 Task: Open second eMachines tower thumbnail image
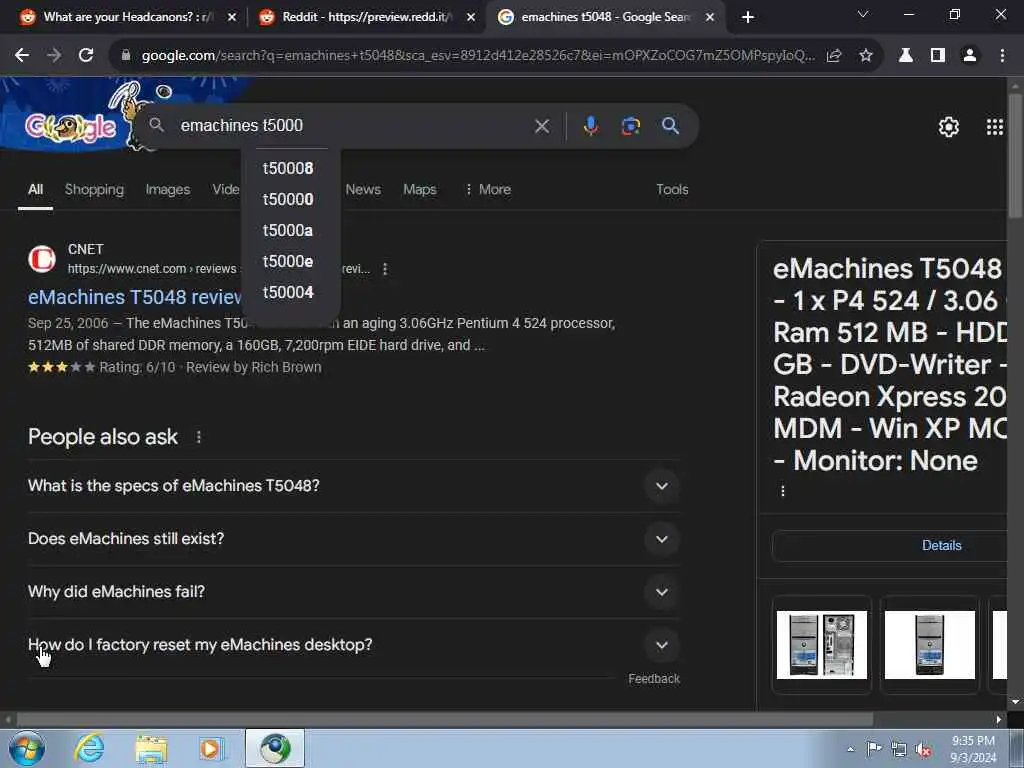[x=929, y=645]
